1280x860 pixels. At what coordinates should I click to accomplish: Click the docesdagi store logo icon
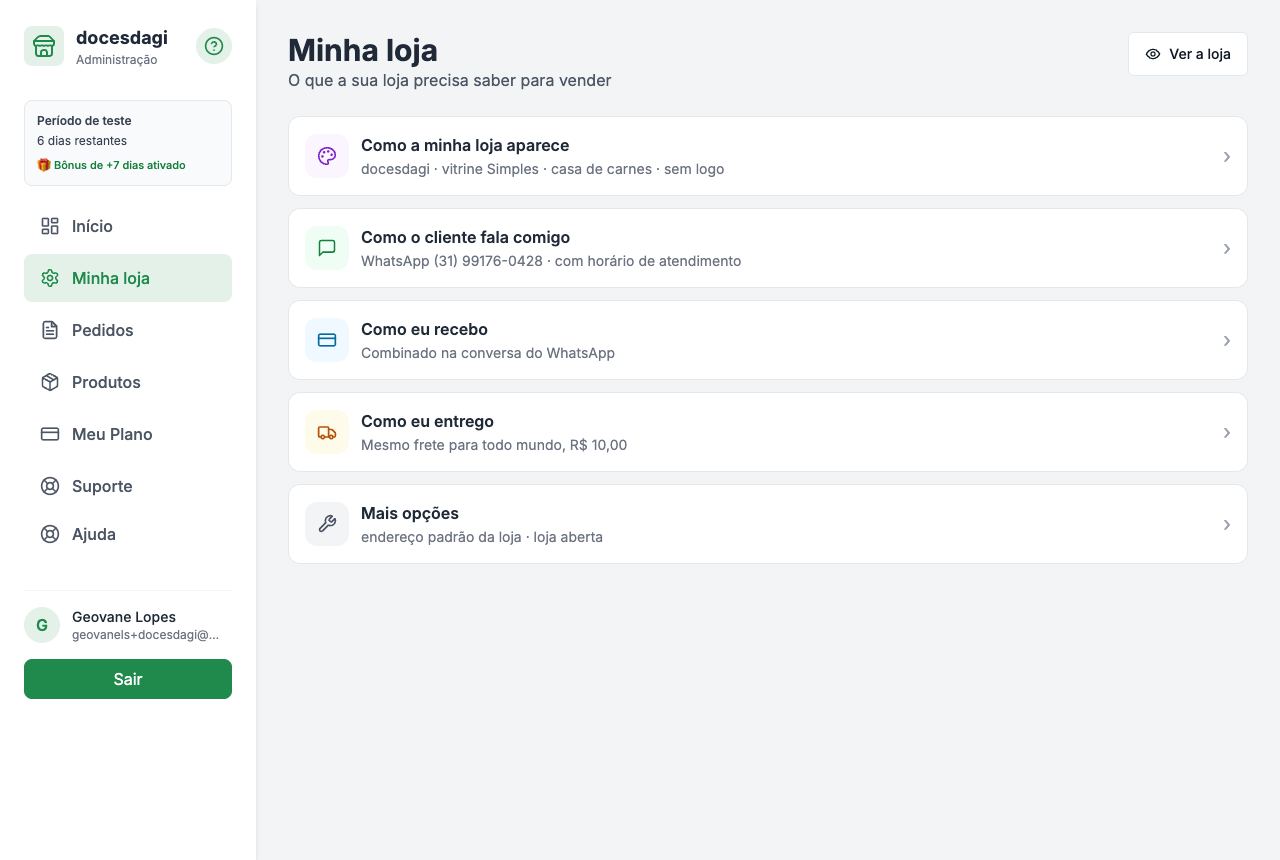[x=44, y=46]
